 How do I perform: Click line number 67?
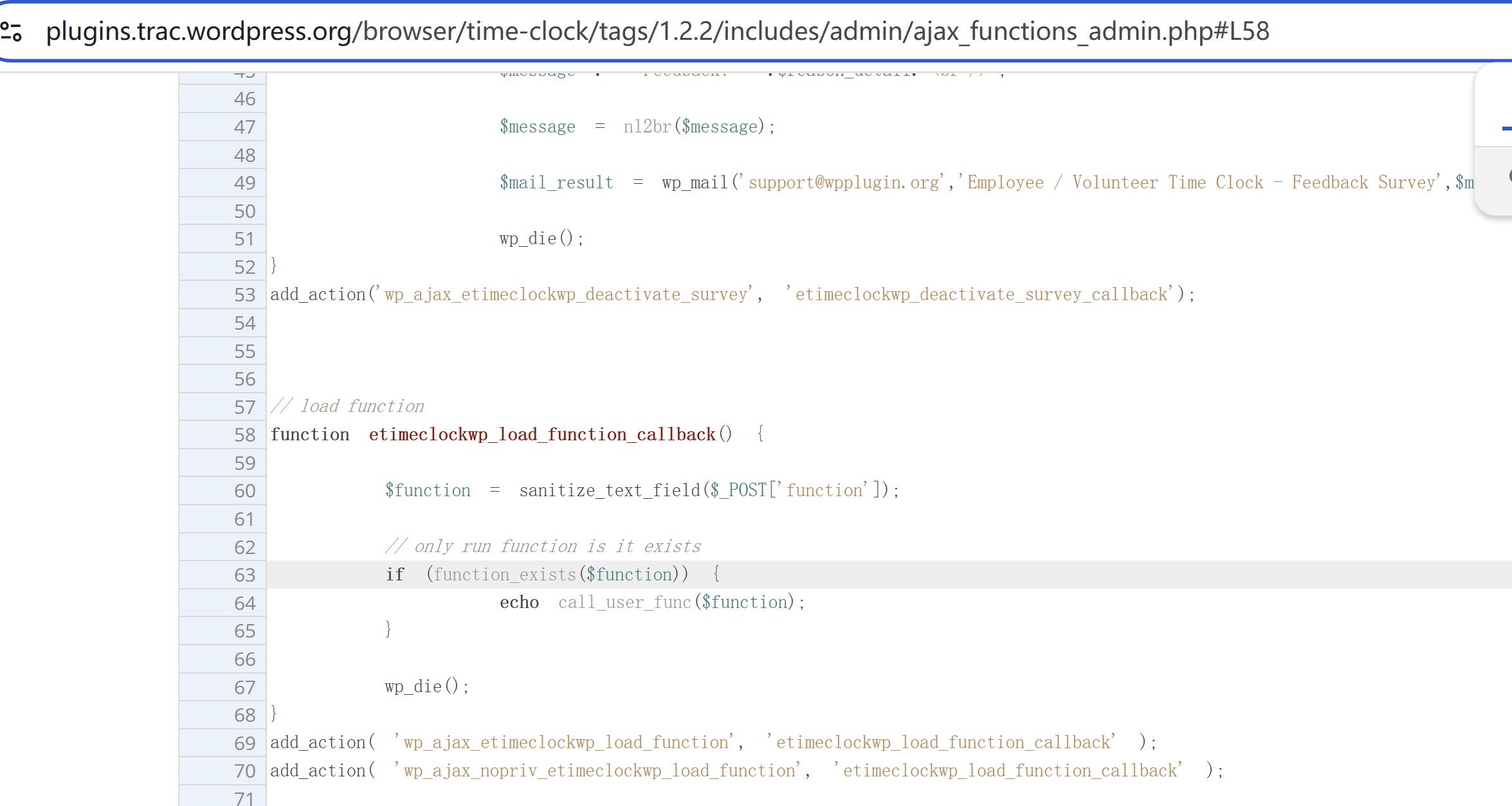click(244, 688)
